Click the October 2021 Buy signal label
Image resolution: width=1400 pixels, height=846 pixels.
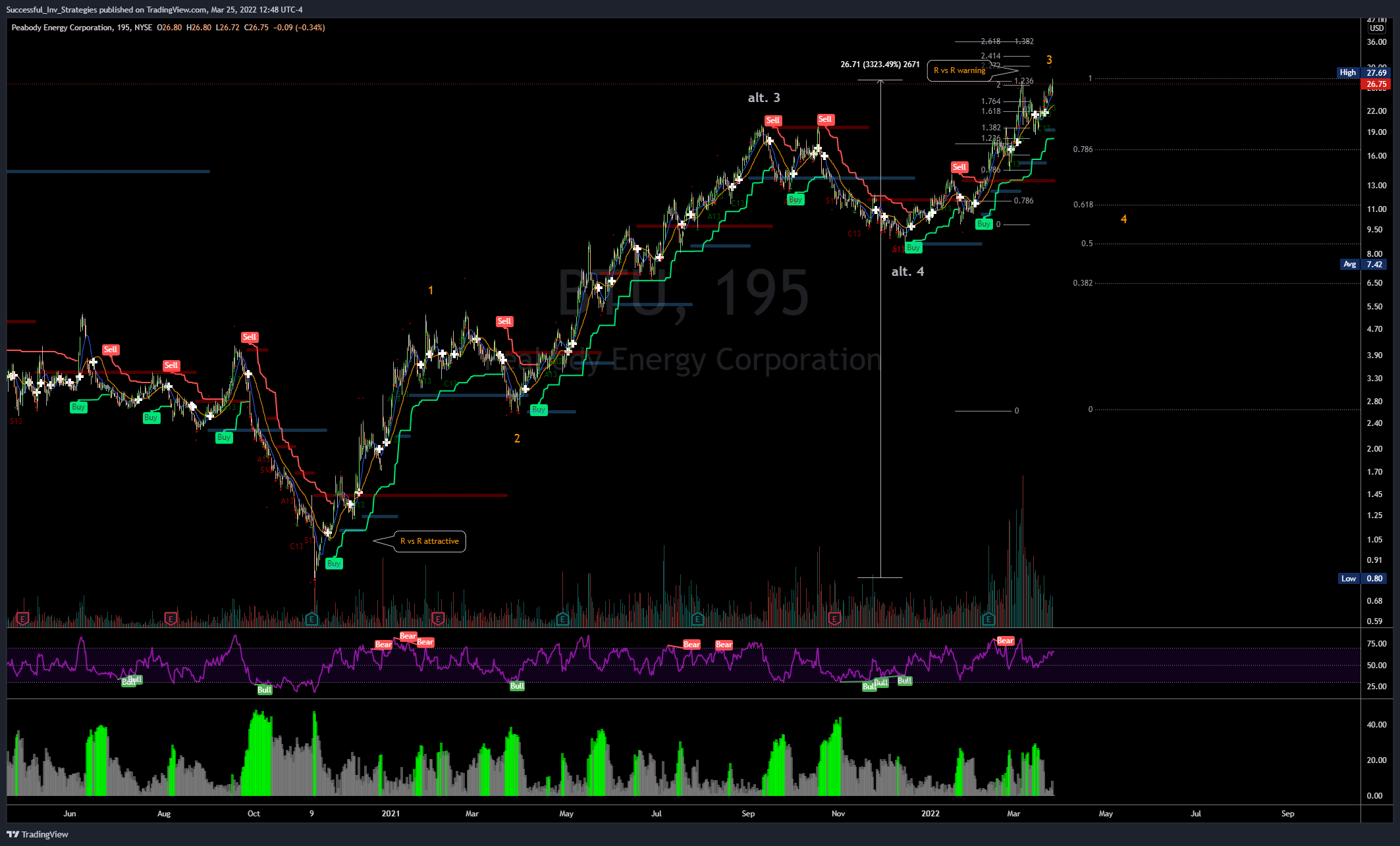[795, 199]
